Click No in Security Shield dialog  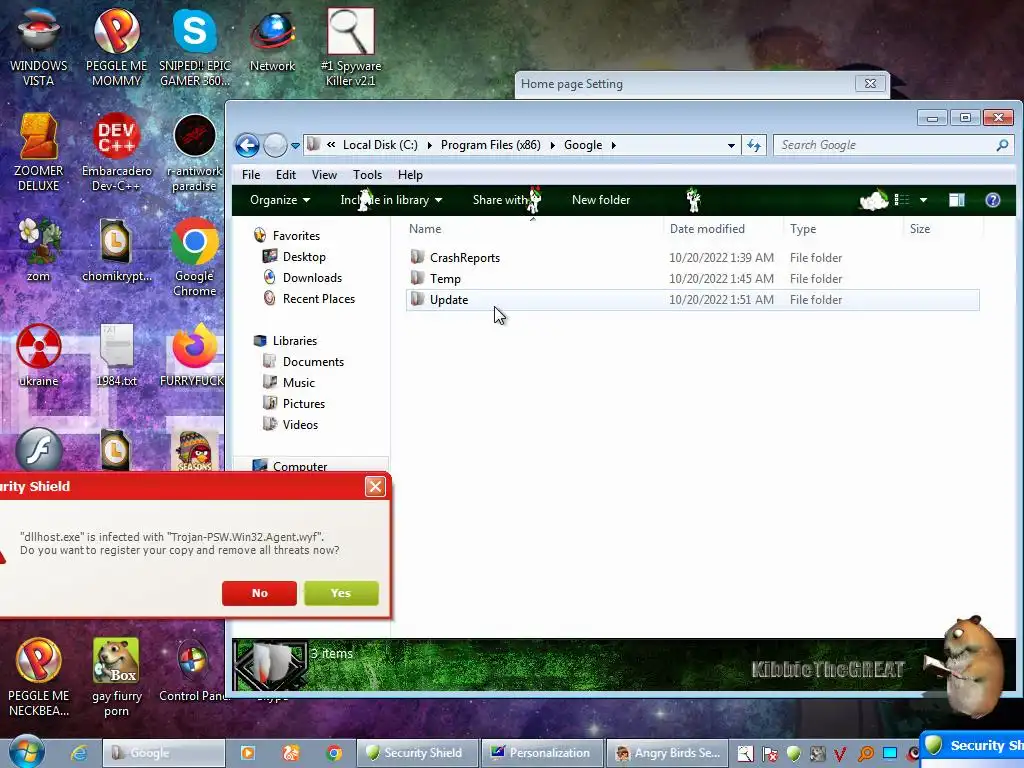click(x=259, y=593)
